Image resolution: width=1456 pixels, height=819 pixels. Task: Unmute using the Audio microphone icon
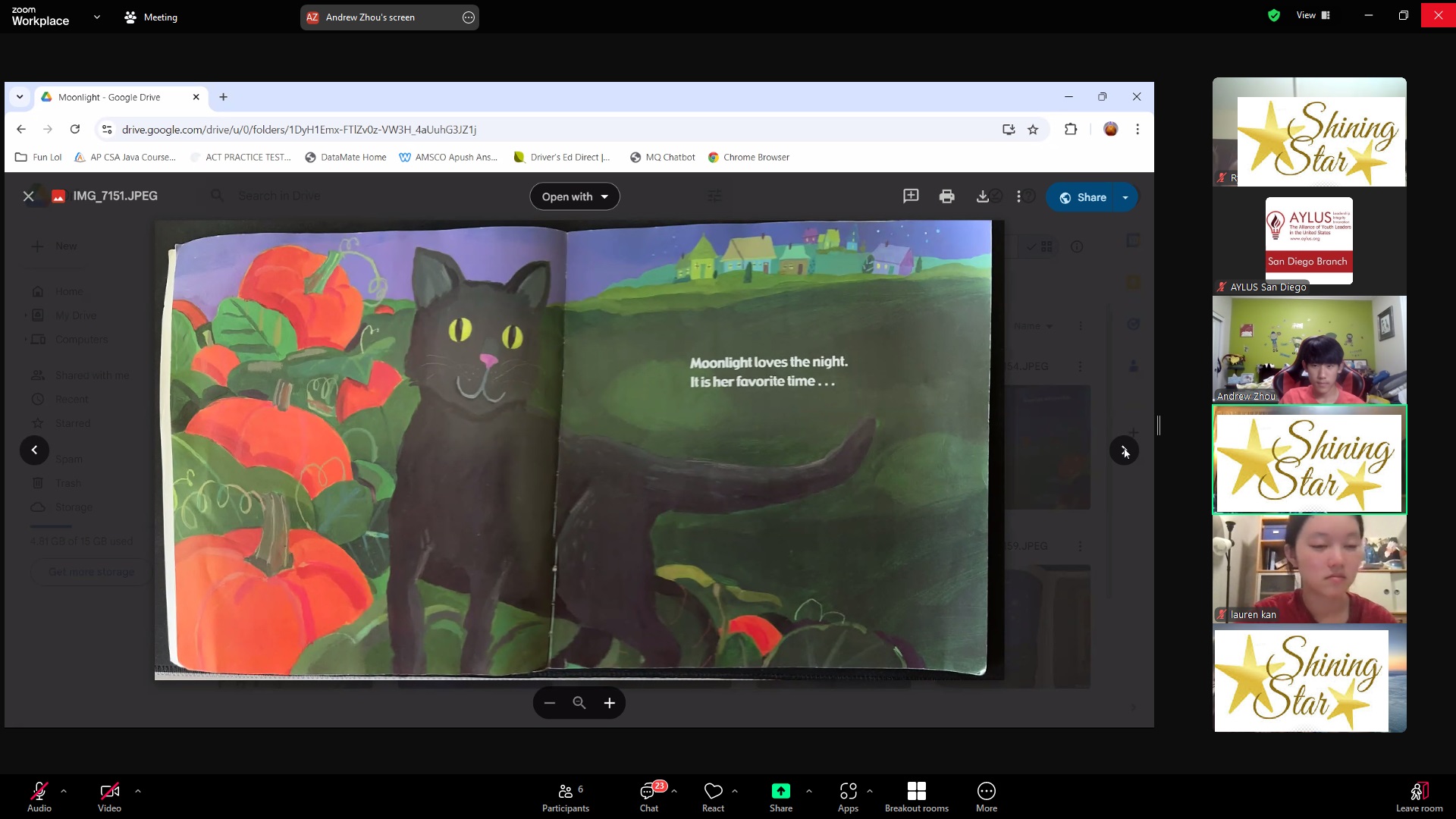click(x=39, y=792)
